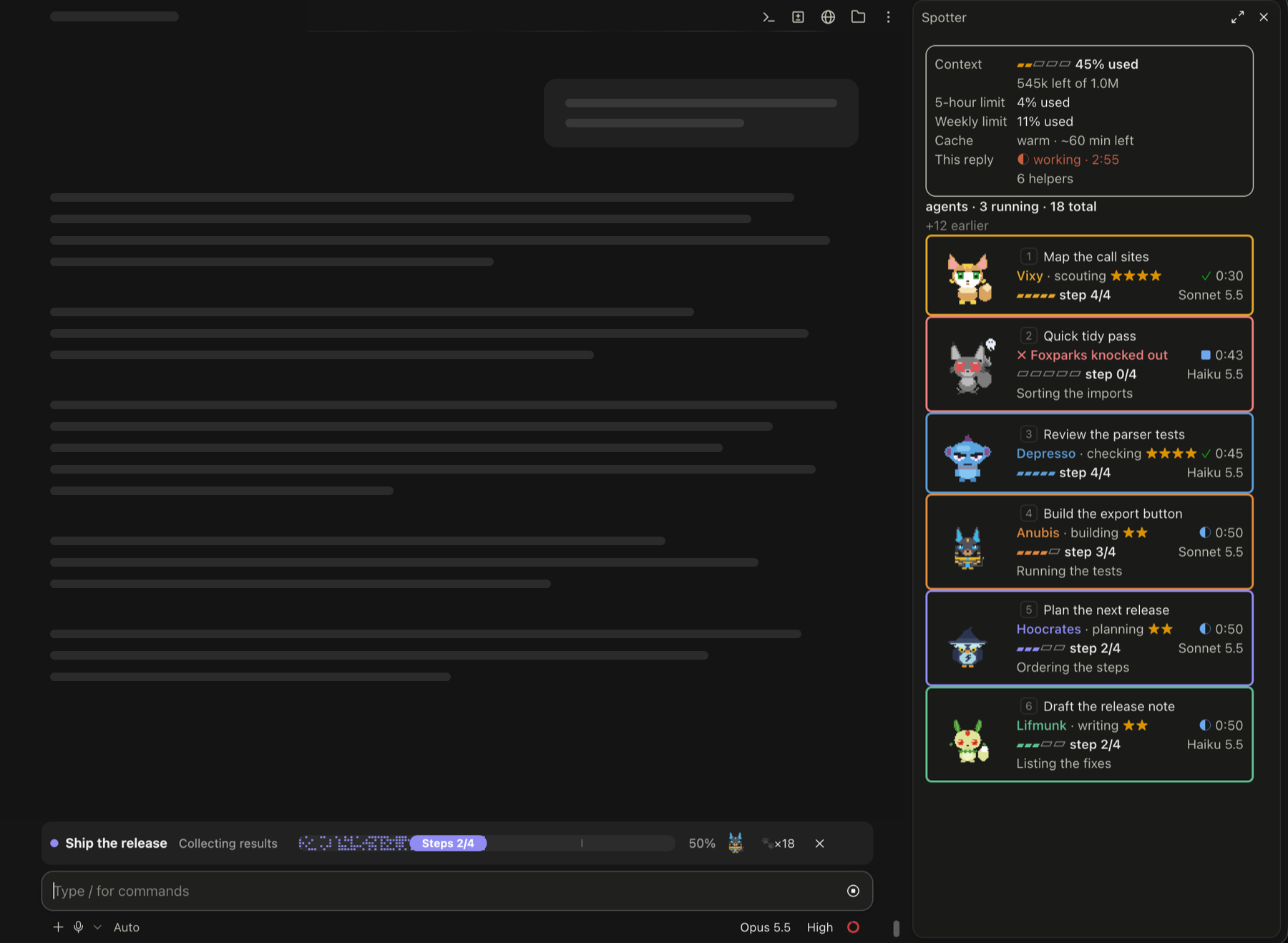
Task: Open the folder icon in top toolbar
Action: tap(858, 17)
